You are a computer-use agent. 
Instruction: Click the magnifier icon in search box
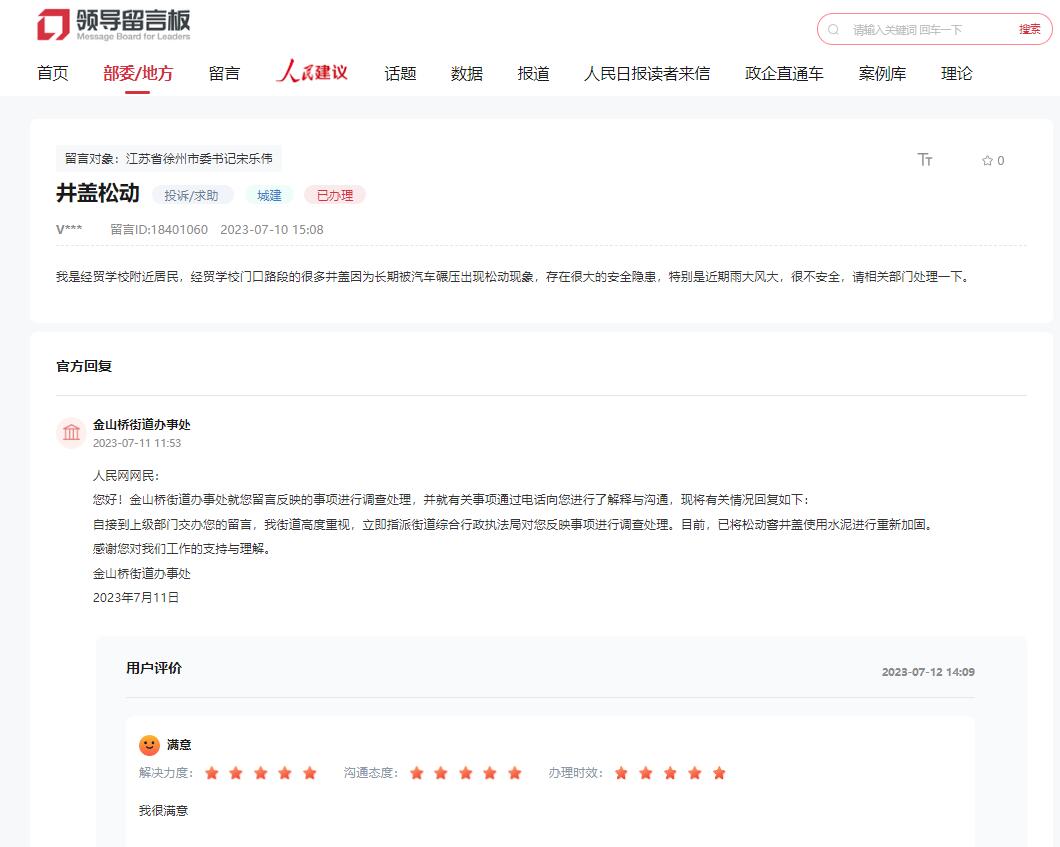pos(834,30)
